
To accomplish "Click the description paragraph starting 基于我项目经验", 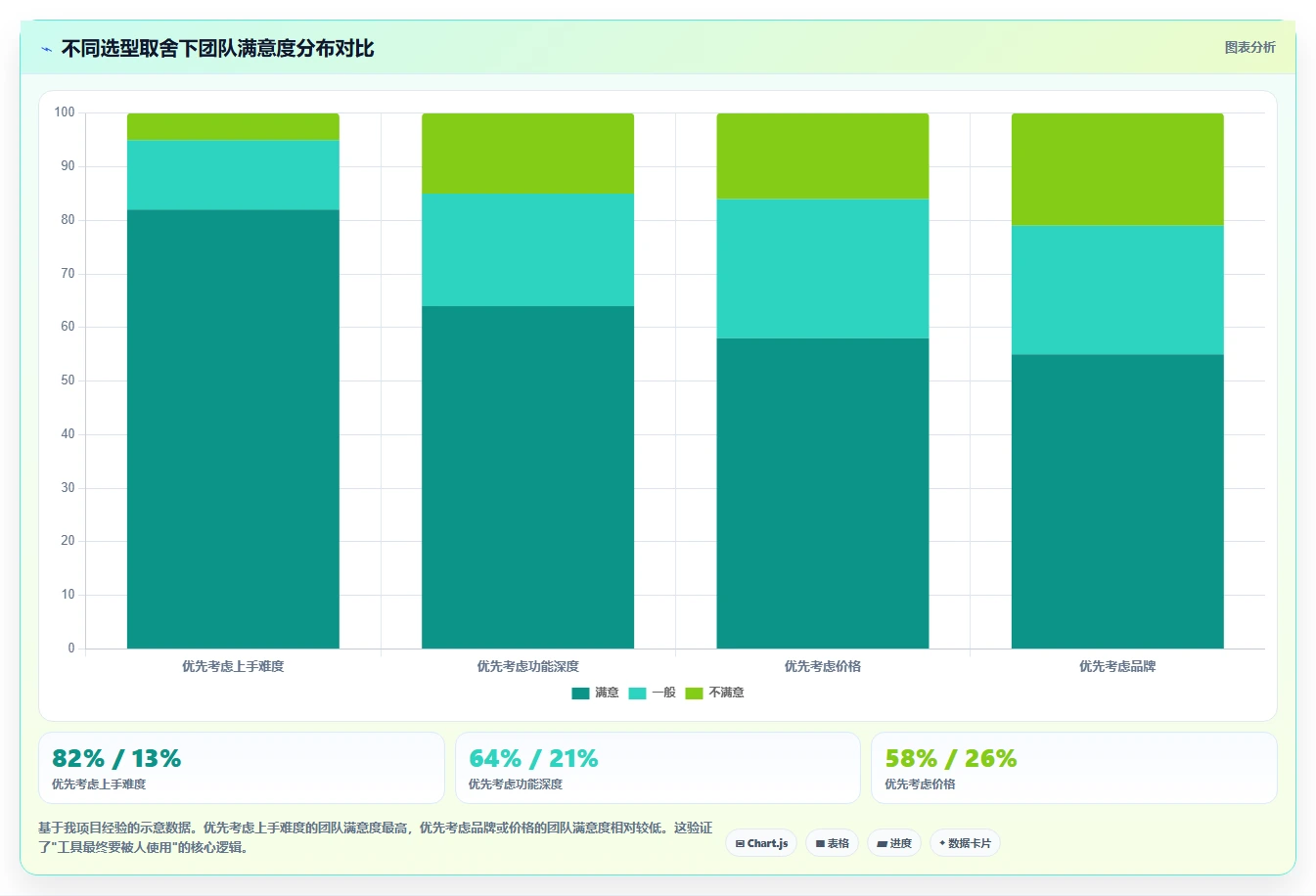I will 376,837.
